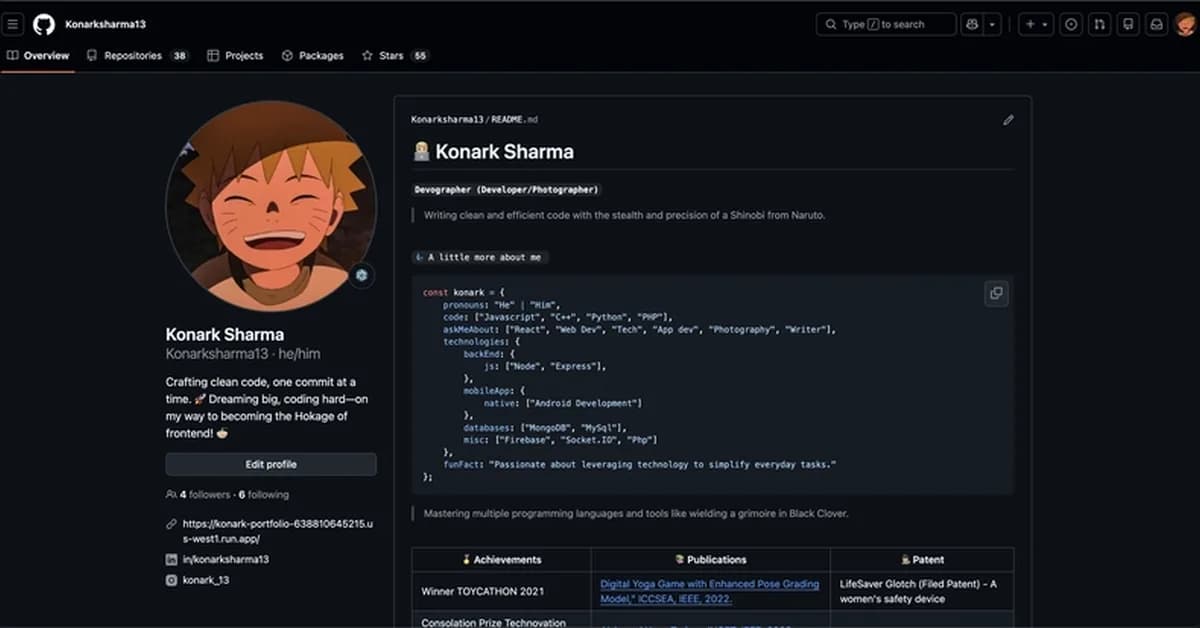
Task: Open the Issues icon in header
Action: tap(1071, 24)
